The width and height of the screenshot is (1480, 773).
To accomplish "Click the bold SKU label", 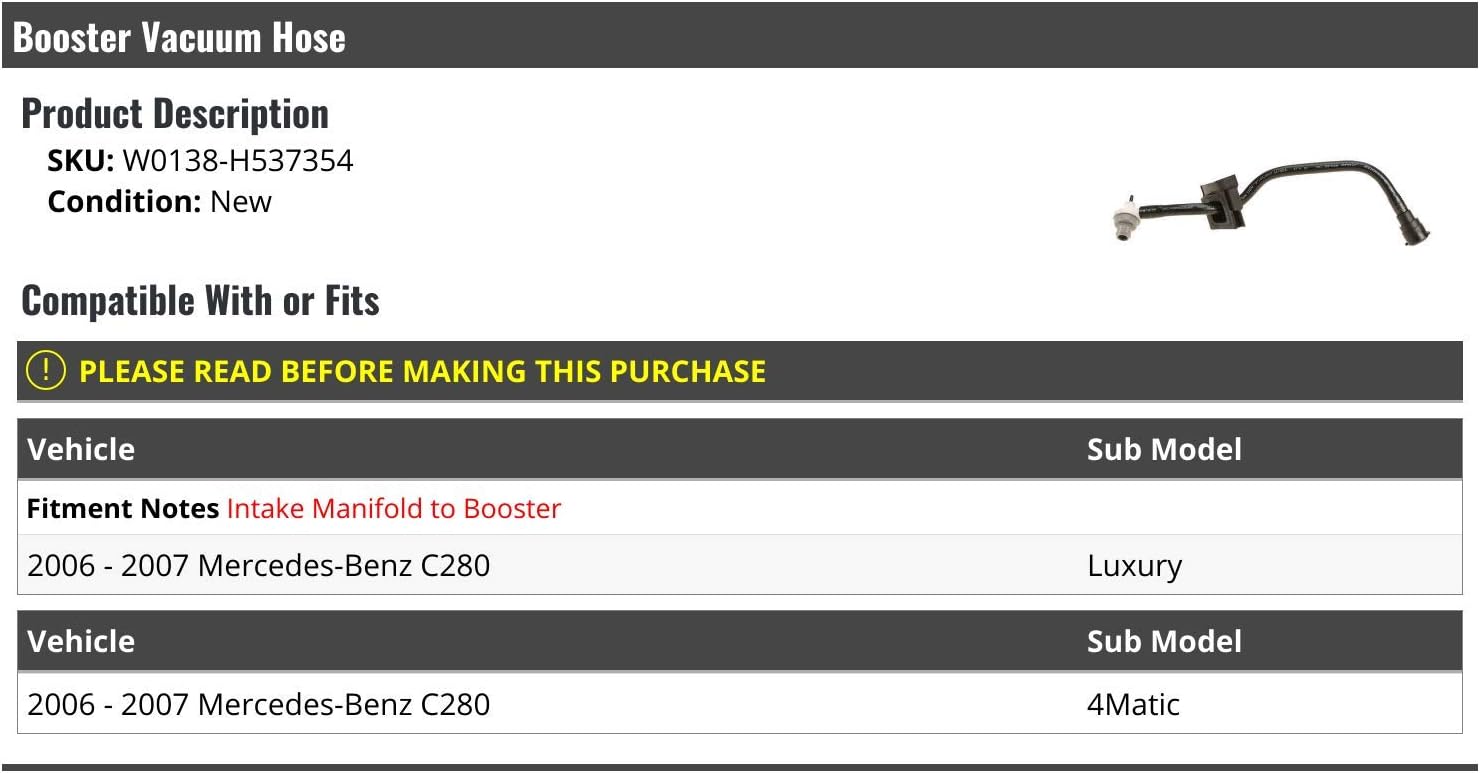I will 81,161.
